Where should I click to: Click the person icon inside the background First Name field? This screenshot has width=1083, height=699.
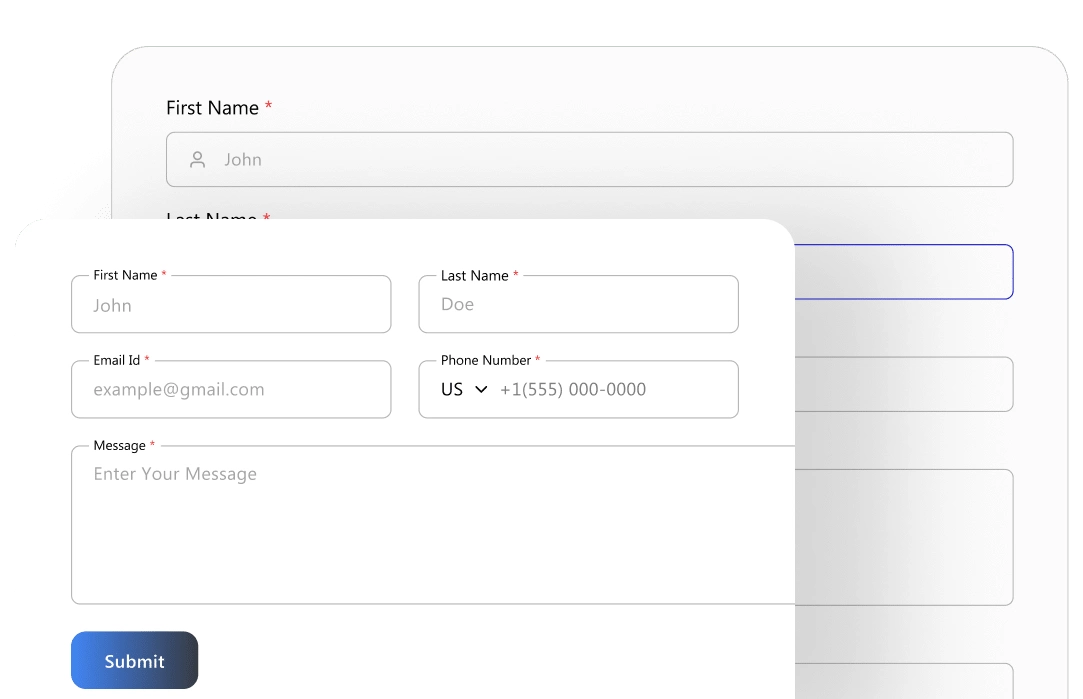point(196,159)
